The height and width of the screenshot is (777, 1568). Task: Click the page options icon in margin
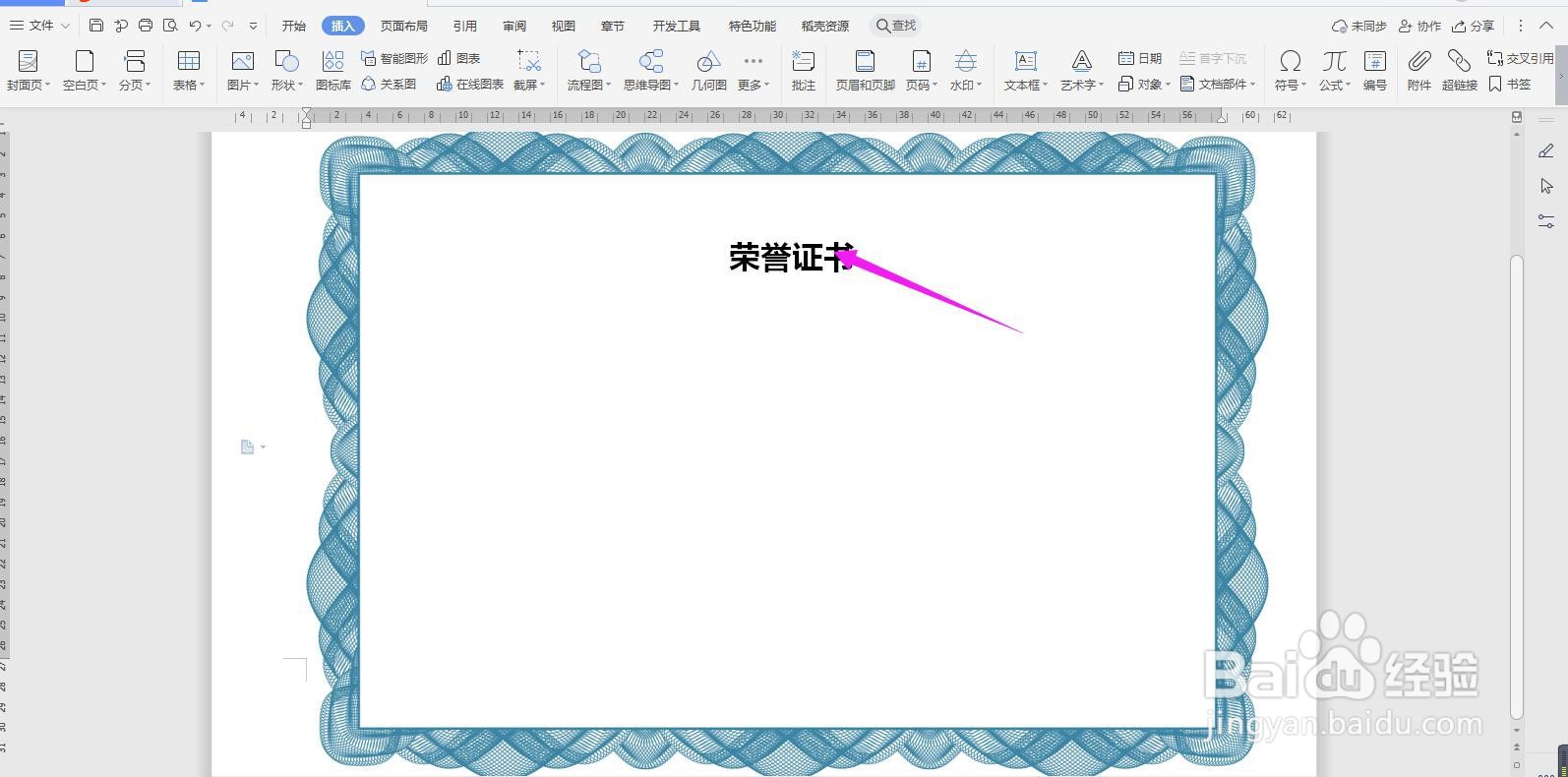click(253, 448)
